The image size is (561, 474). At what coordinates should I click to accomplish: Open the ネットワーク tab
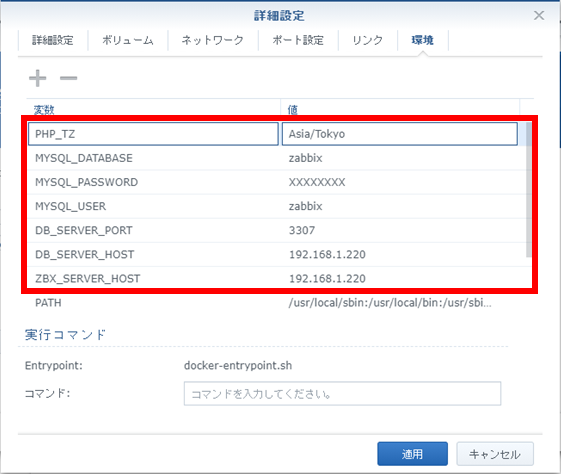pos(213,40)
